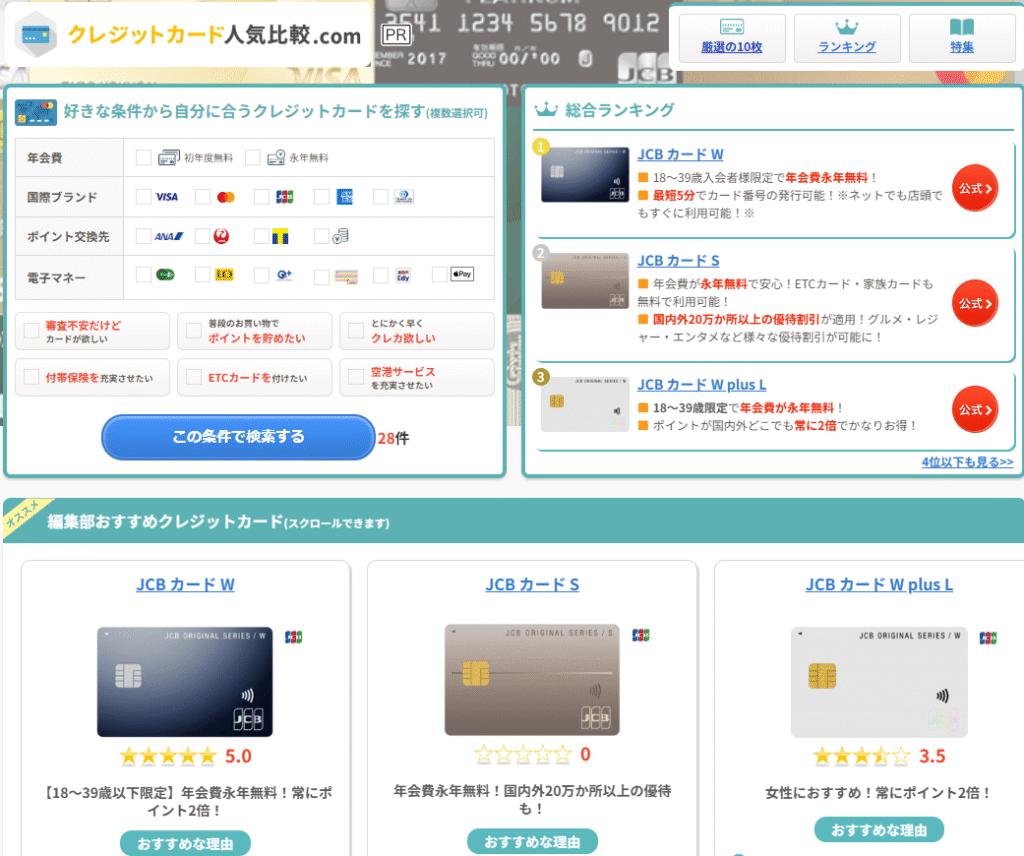Go to the ランキング crown tab
The image size is (1024, 856).
tap(847, 37)
